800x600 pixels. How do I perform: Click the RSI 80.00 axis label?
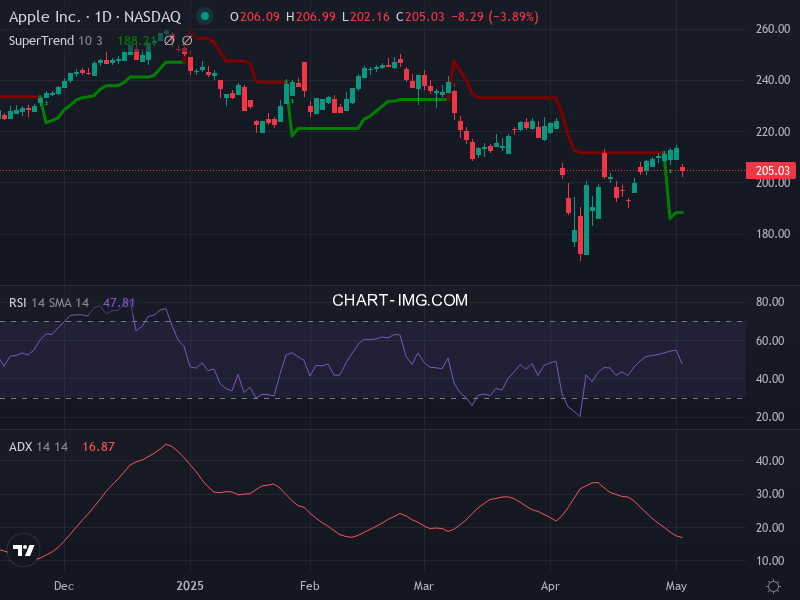pos(770,302)
